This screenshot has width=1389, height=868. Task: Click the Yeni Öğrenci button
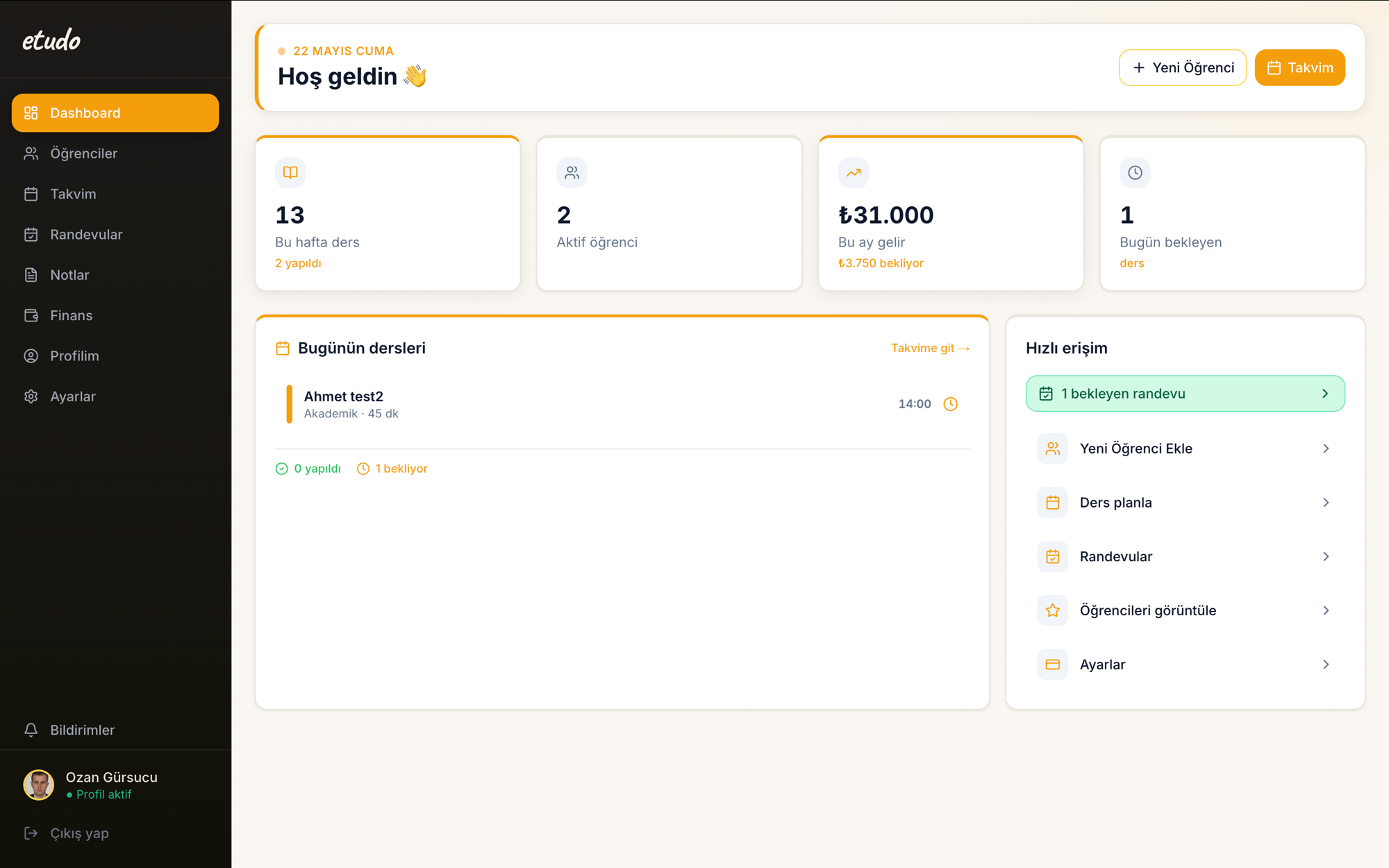pyautogui.click(x=1182, y=67)
